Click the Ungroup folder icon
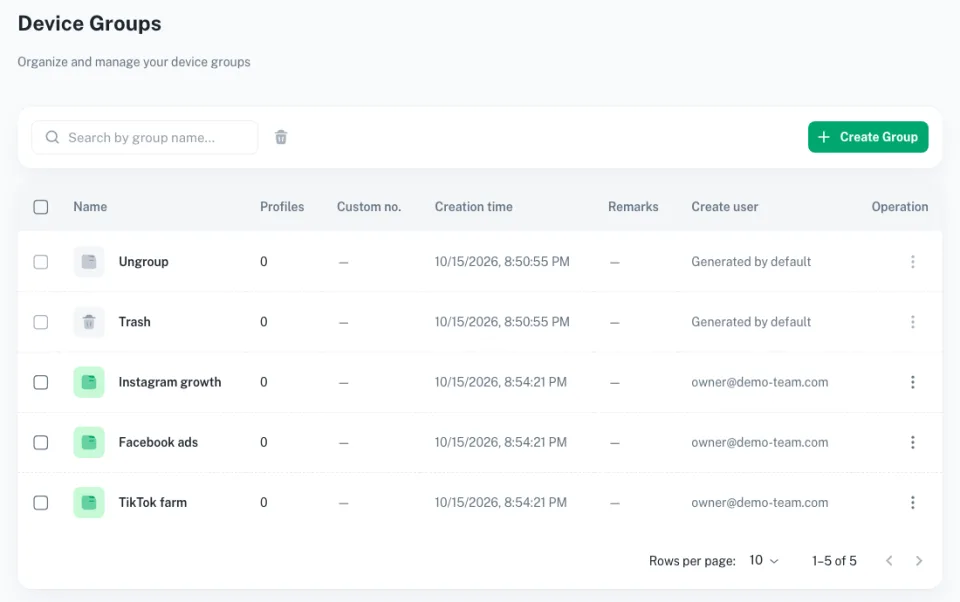This screenshot has width=960, height=602. pyautogui.click(x=89, y=261)
